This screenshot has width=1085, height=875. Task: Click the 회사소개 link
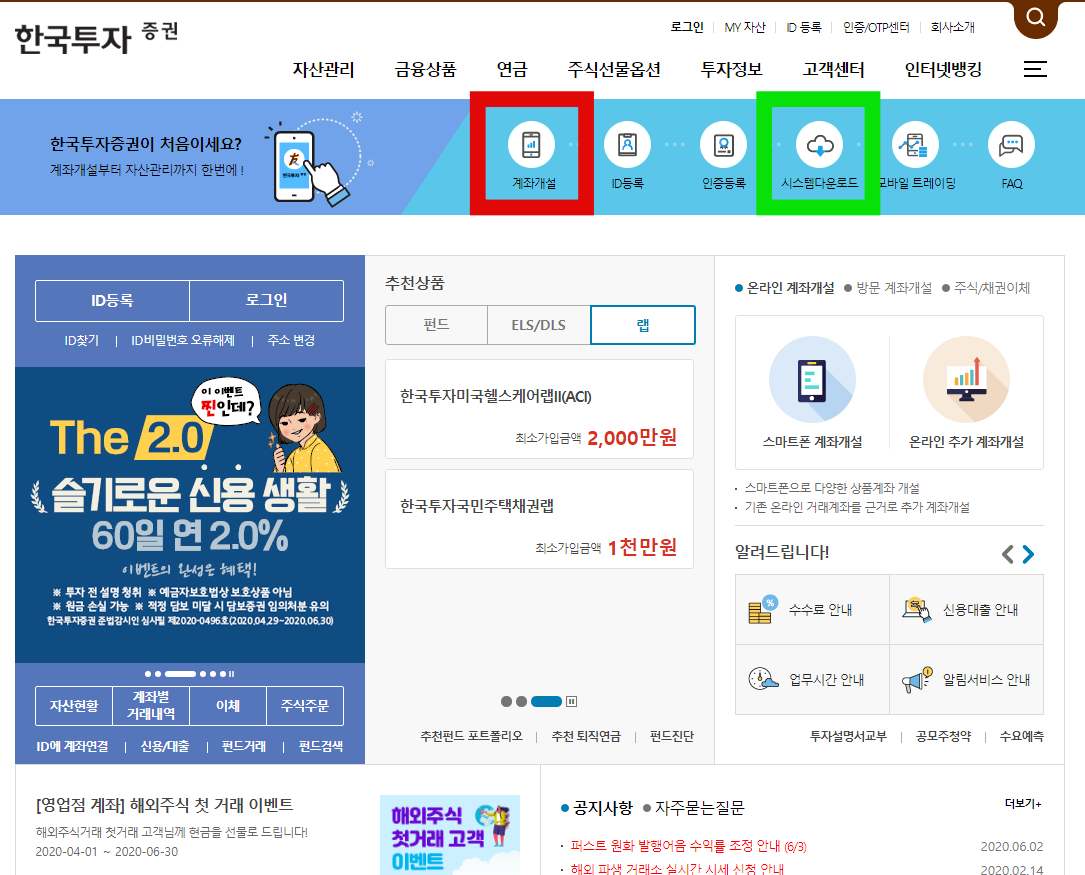[x=952, y=27]
